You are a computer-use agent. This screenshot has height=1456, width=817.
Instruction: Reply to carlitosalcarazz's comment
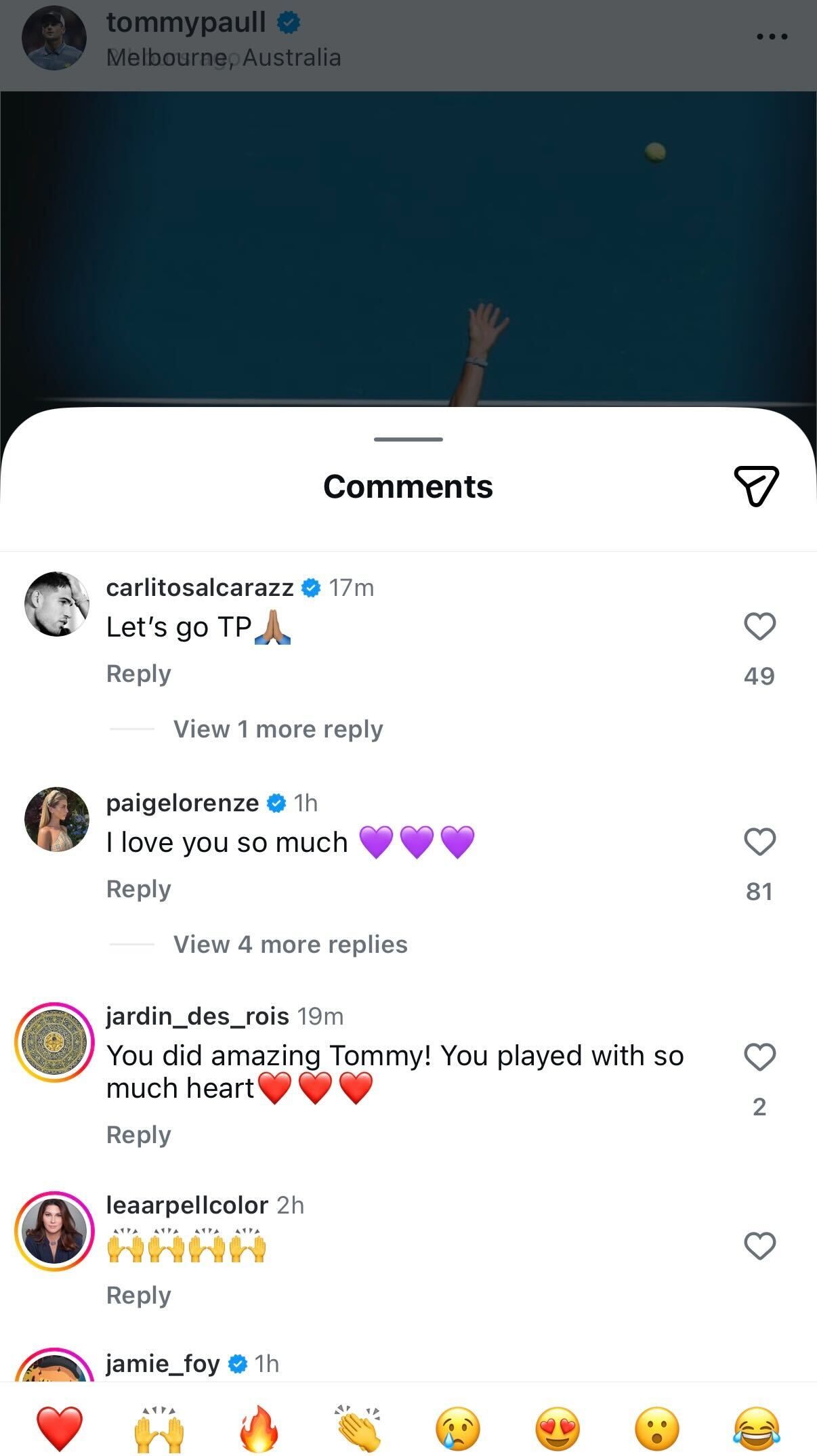[139, 674]
